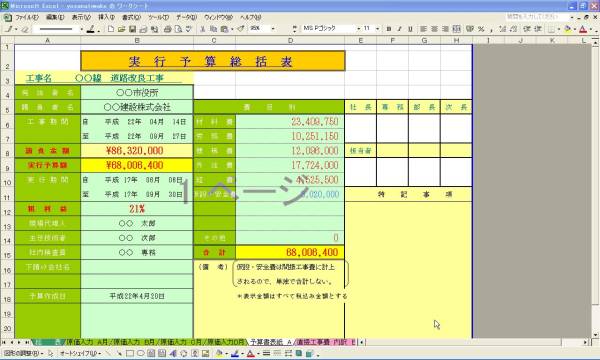
Task: Click the Merge and Center icon
Action: (x=457, y=29)
